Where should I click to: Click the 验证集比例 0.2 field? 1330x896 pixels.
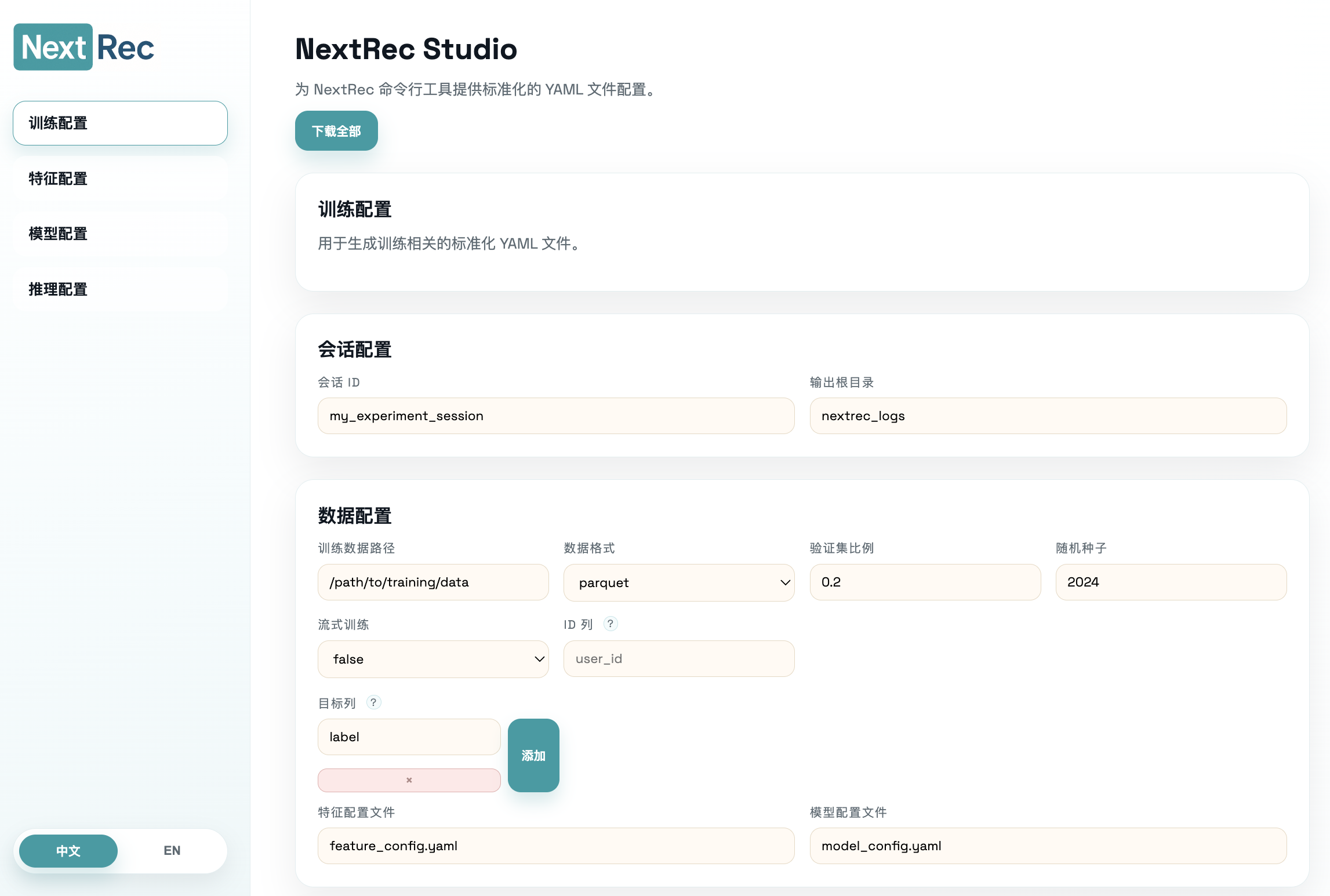coord(924,582)
